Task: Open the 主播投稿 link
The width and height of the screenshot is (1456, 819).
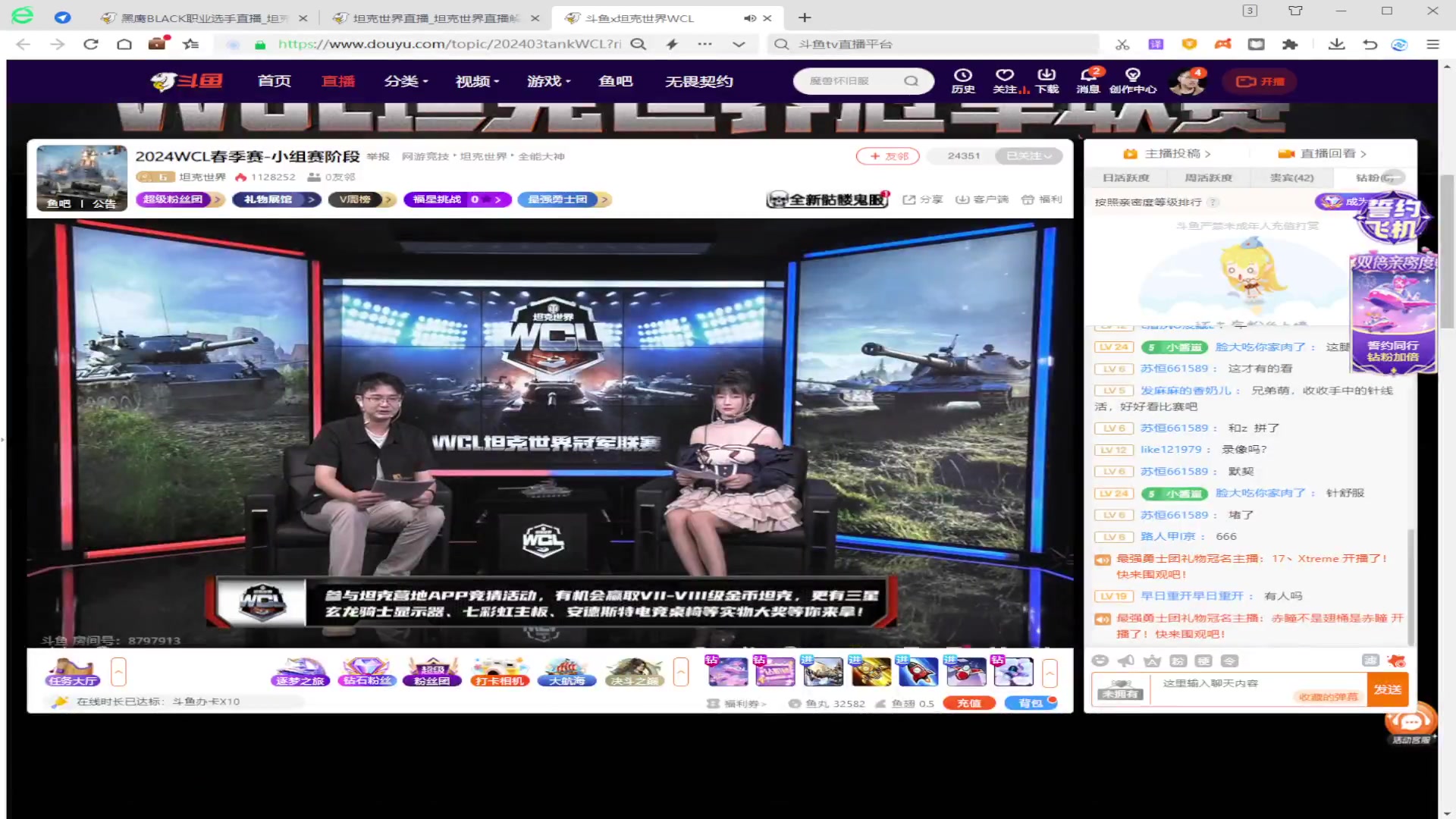Action: click(x=1168, y=153)
